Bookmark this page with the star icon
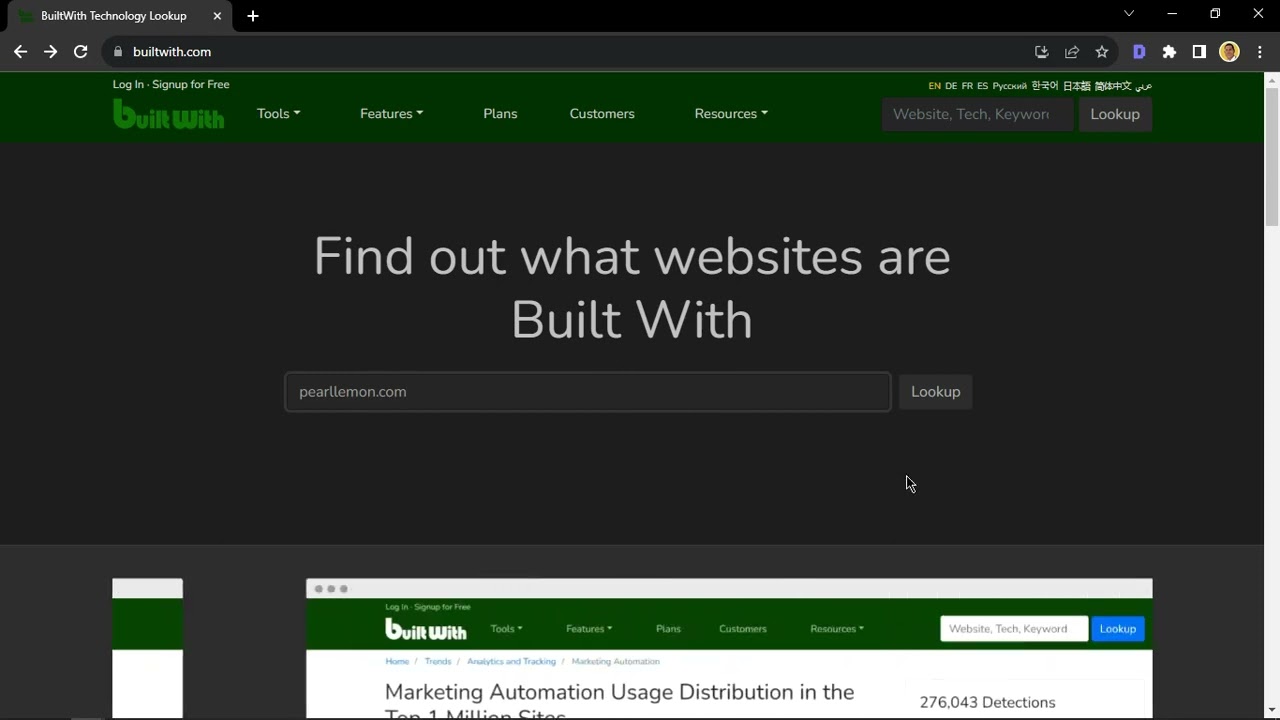1280x720 pixels. point(1102,52)
